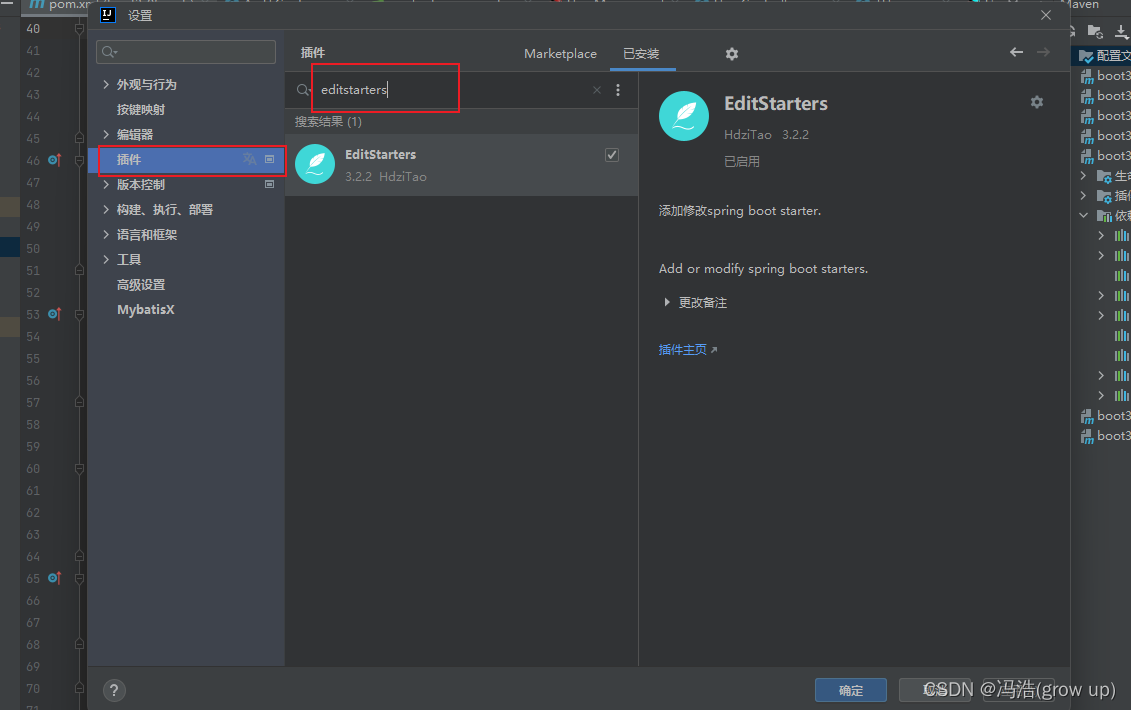The width and height of the screenshot is (1131, 710).
Task: Open plugin management gear menu beside tabs
Action: [731, 54]
